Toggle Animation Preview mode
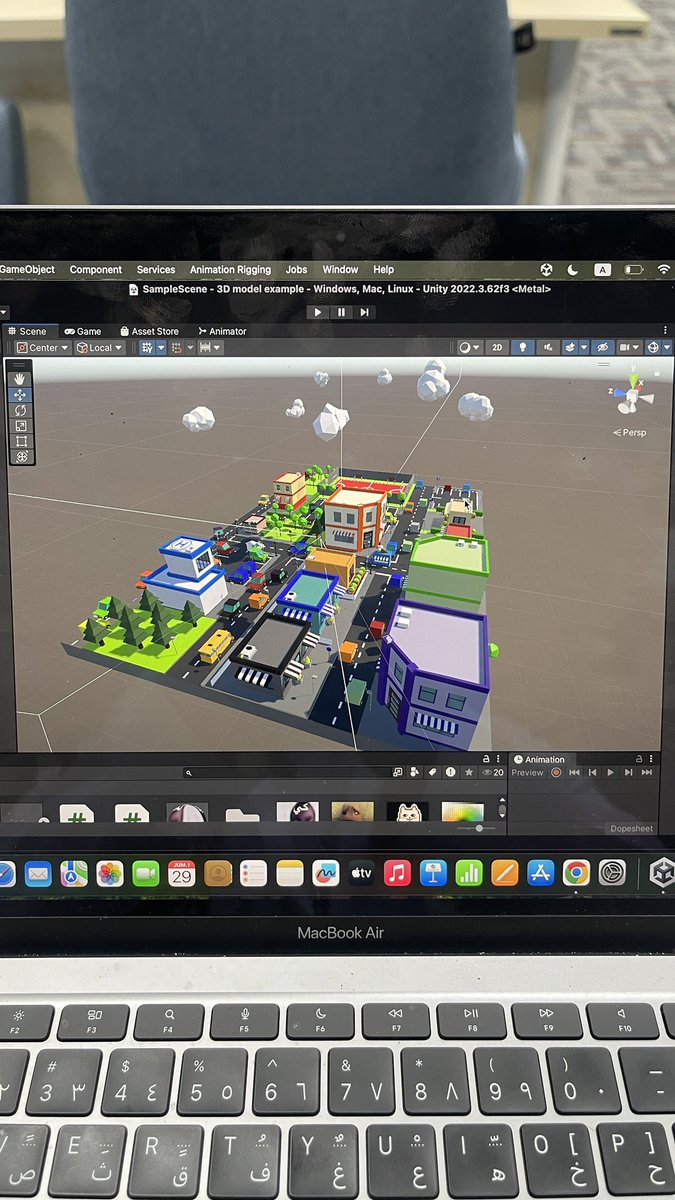The height and width of the screenshot is (1200, 675). click(x=528, y=772)
